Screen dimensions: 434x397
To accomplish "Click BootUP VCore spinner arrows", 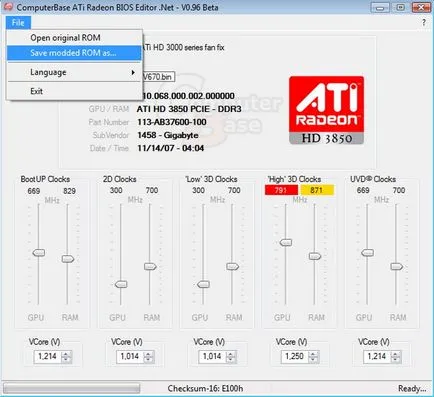I will 66,357.
